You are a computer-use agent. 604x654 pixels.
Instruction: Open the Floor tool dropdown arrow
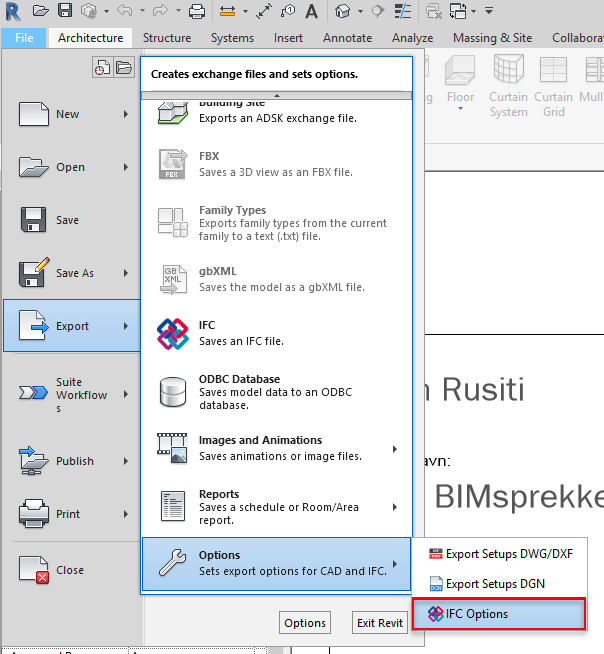tap(461, 109)
